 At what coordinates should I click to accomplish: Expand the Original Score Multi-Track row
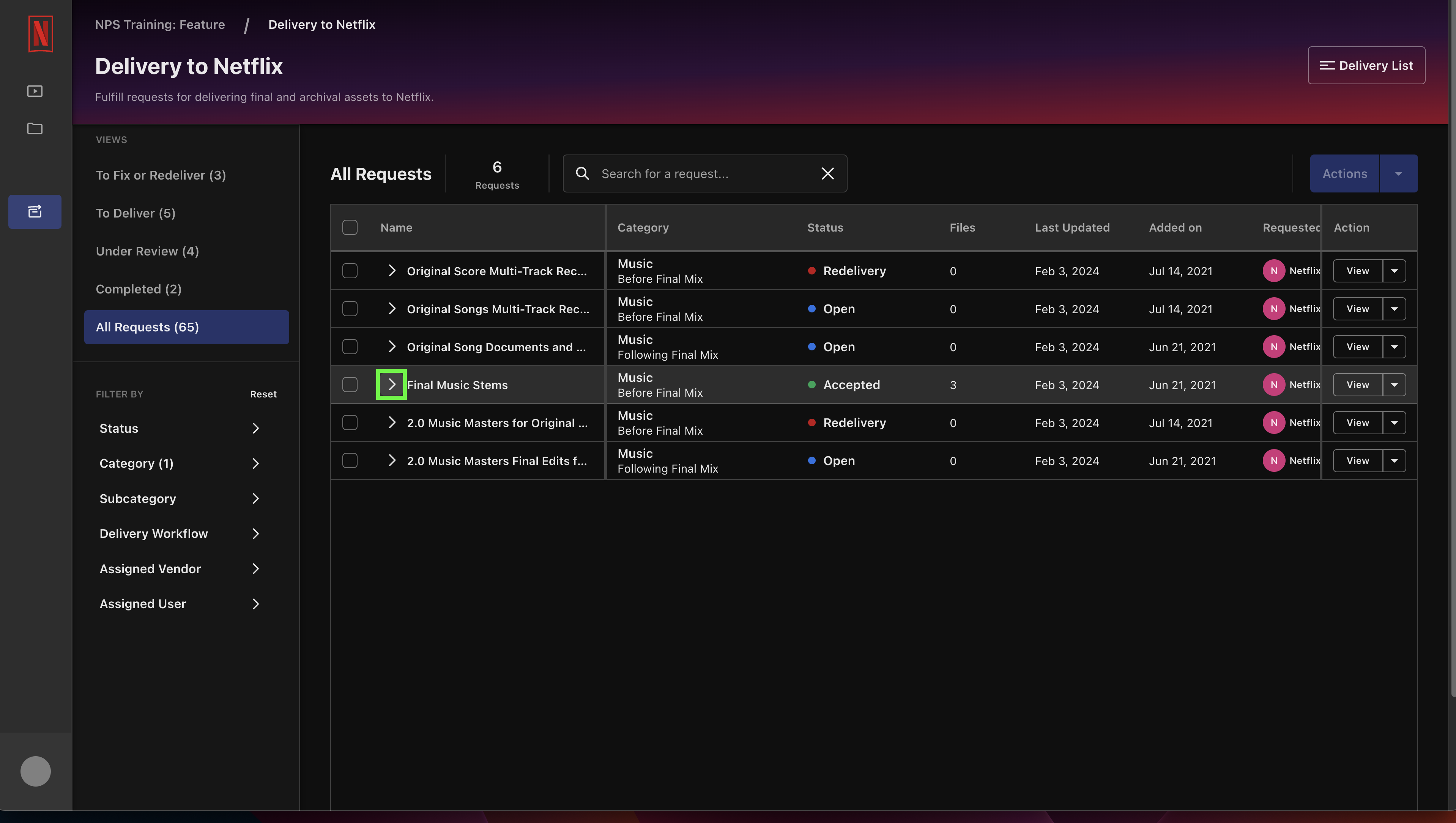pos(392,270)
